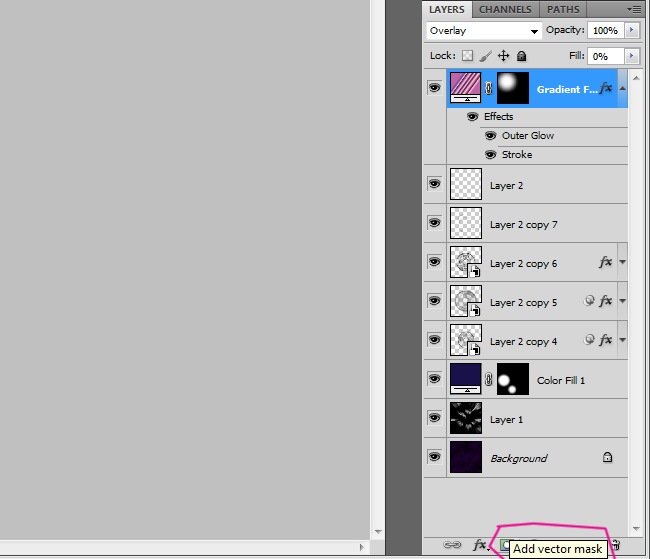Hide the Stroke effect
The width and height of the screenshot is (650, 559).
pos(490,155)
